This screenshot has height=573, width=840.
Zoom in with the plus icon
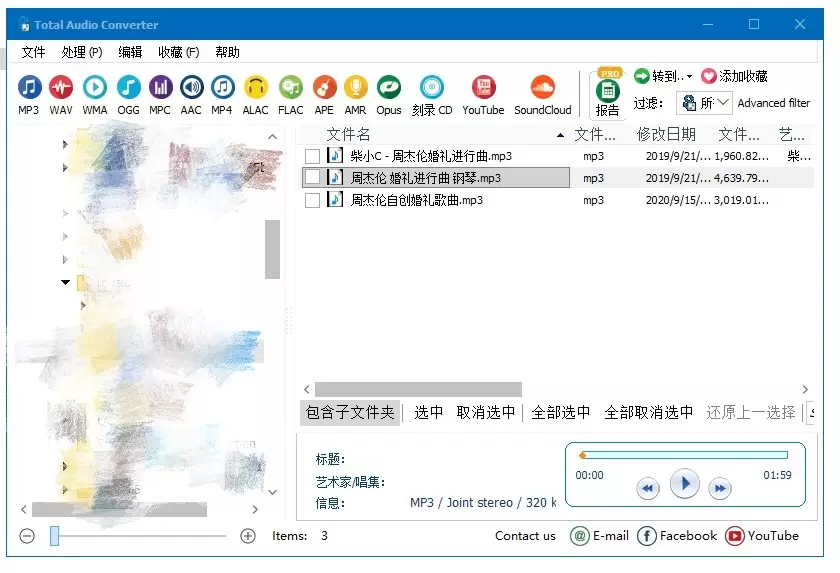click(x=248, y=536)
